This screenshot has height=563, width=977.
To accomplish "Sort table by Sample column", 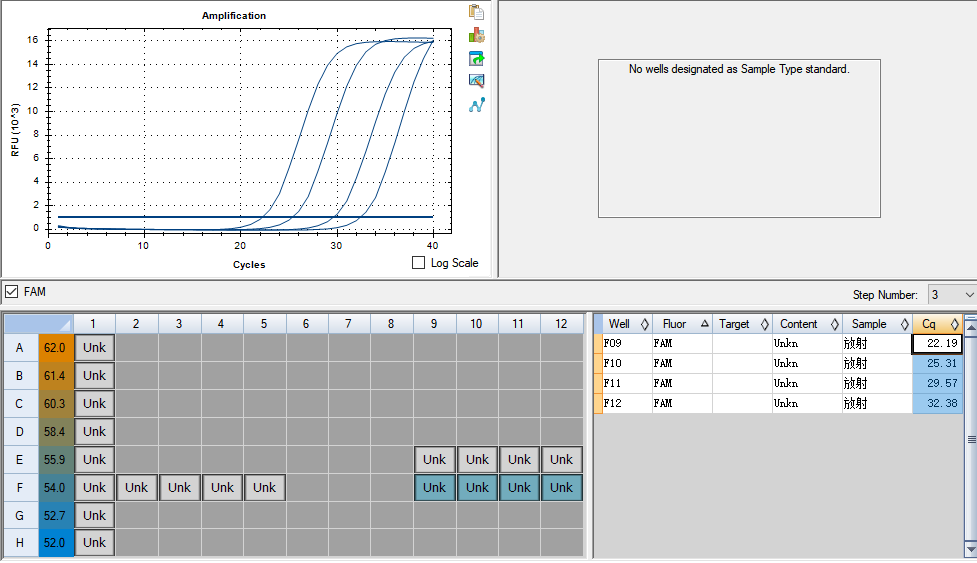I will (x=878, y=324).
